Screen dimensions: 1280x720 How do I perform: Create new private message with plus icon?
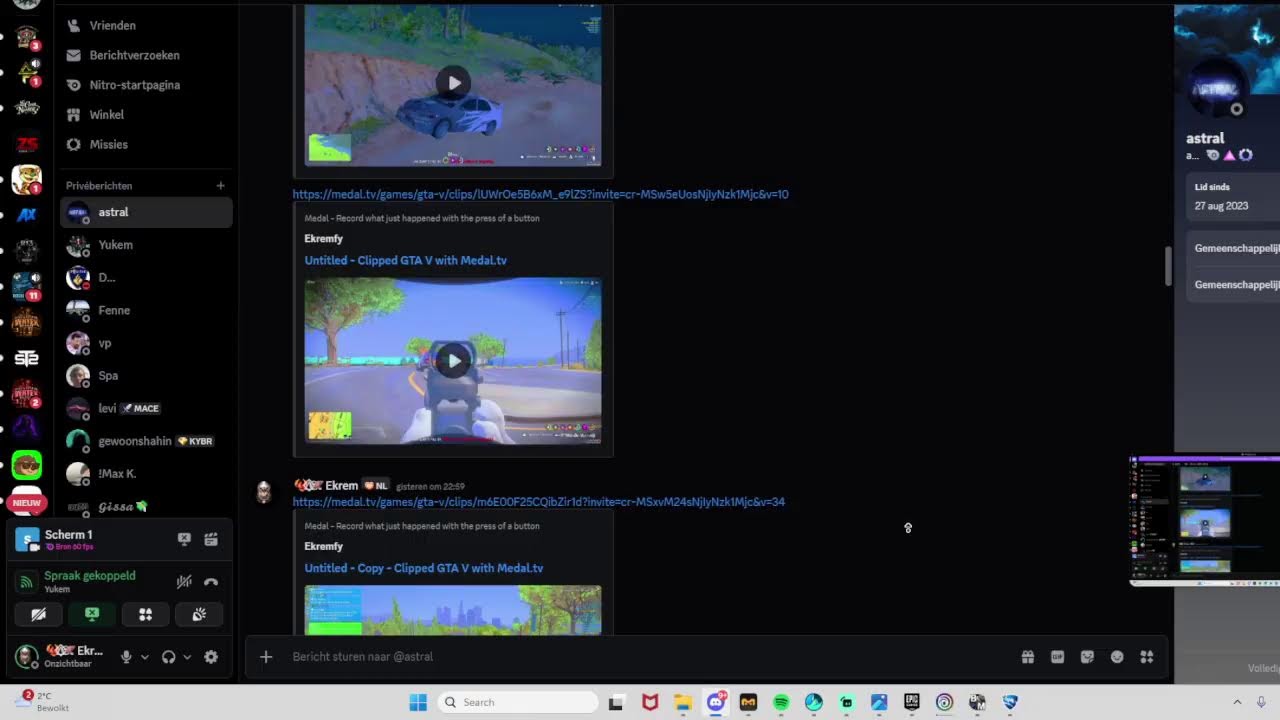click(220, 185)
